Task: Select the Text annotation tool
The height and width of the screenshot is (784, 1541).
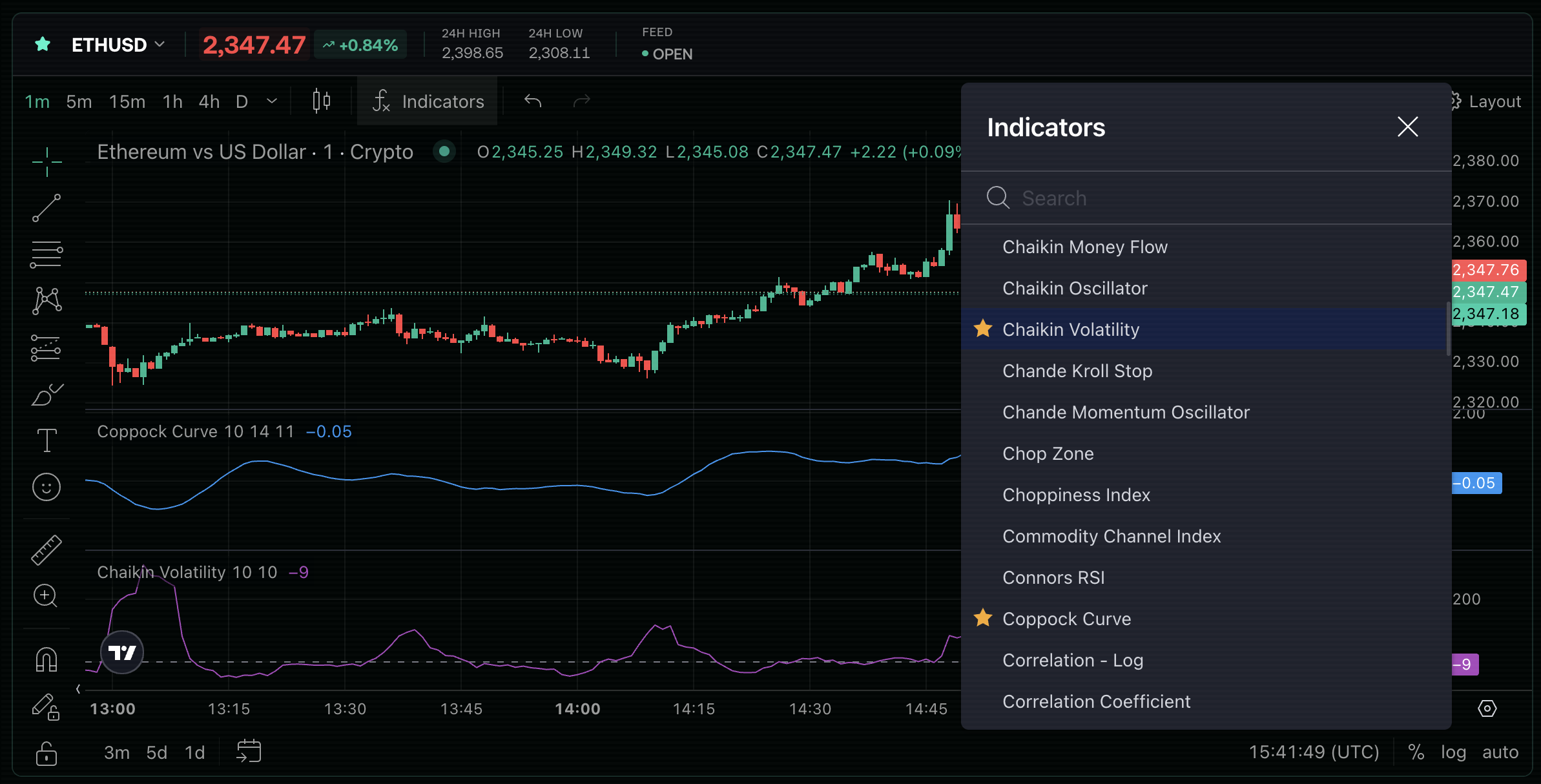Action: click(x=47, y=440)
